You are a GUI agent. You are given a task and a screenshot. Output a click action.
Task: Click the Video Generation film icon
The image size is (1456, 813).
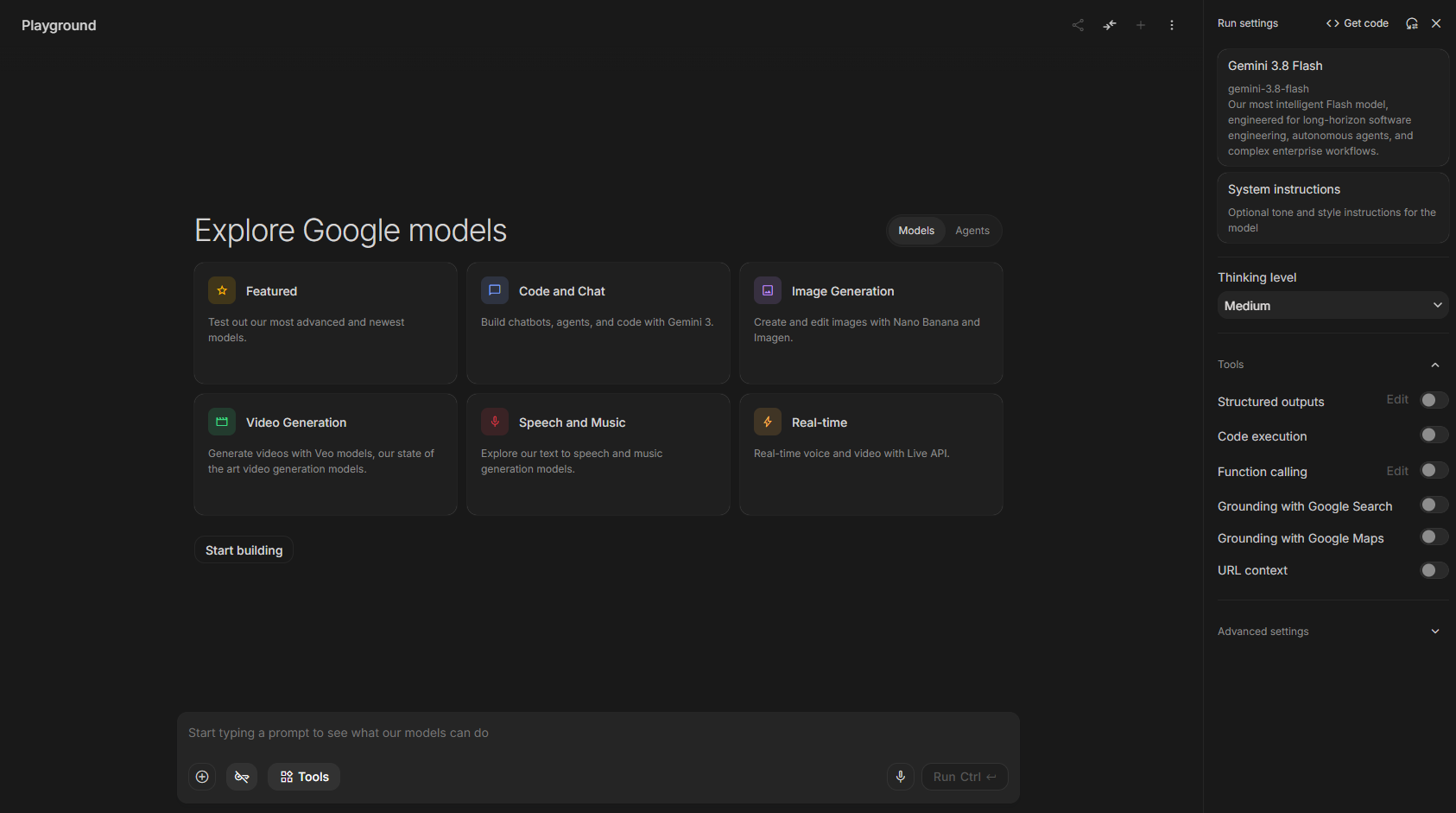coord(222,422)
